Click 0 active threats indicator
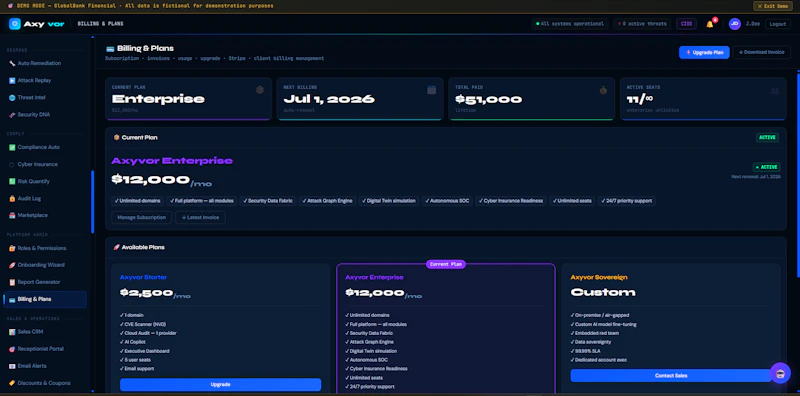 point(642,24)
